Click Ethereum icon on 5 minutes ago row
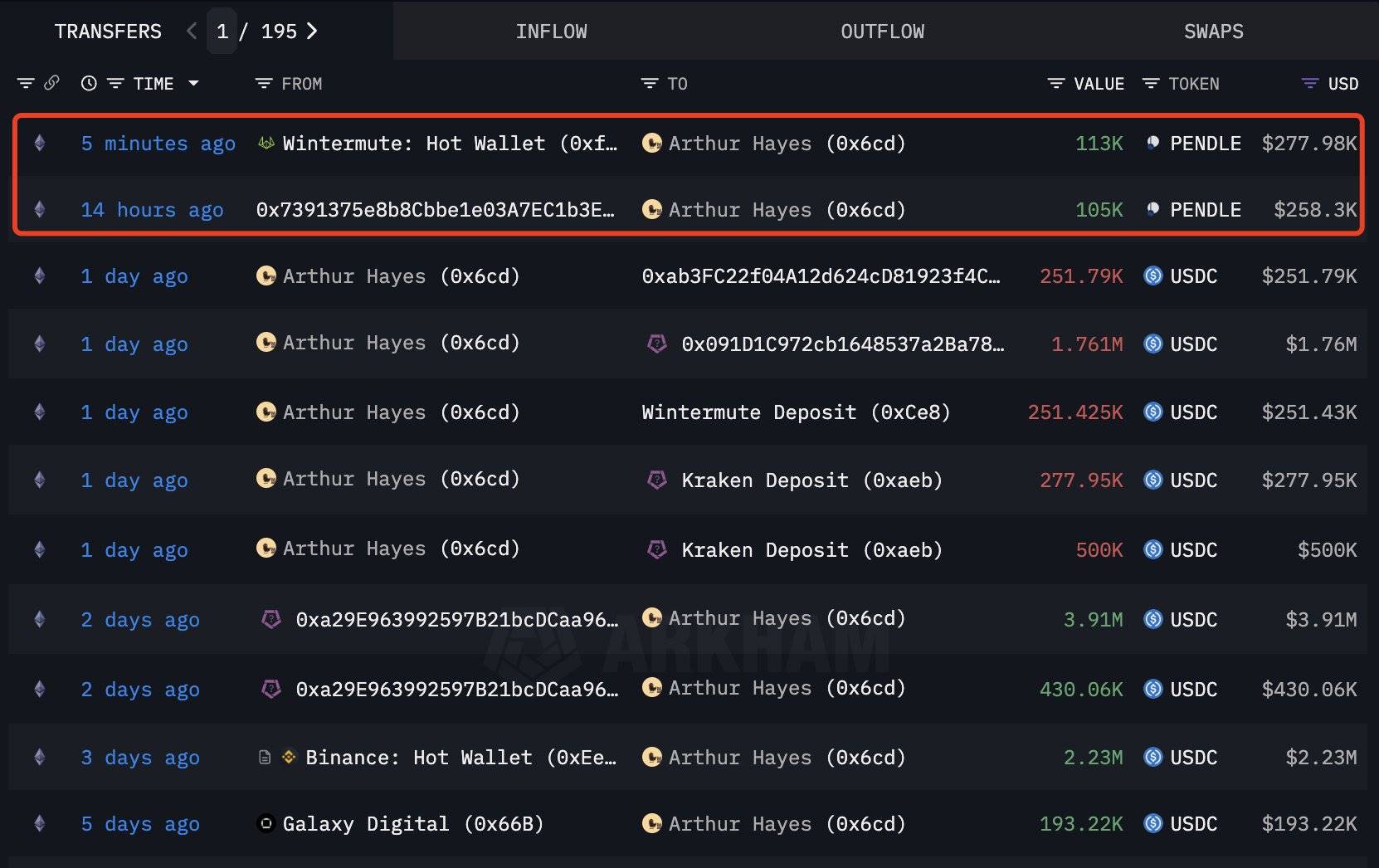Image resolution: width=1379 pixels, height=868 pixels. tap(39, 143)
